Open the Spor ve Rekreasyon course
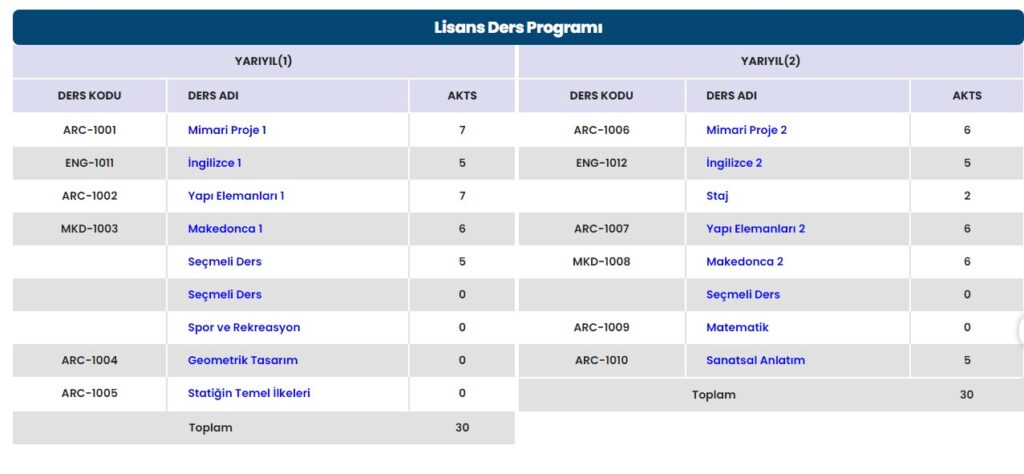The width and height of the screenshot is (1024, 474). [x=244, y=327]
